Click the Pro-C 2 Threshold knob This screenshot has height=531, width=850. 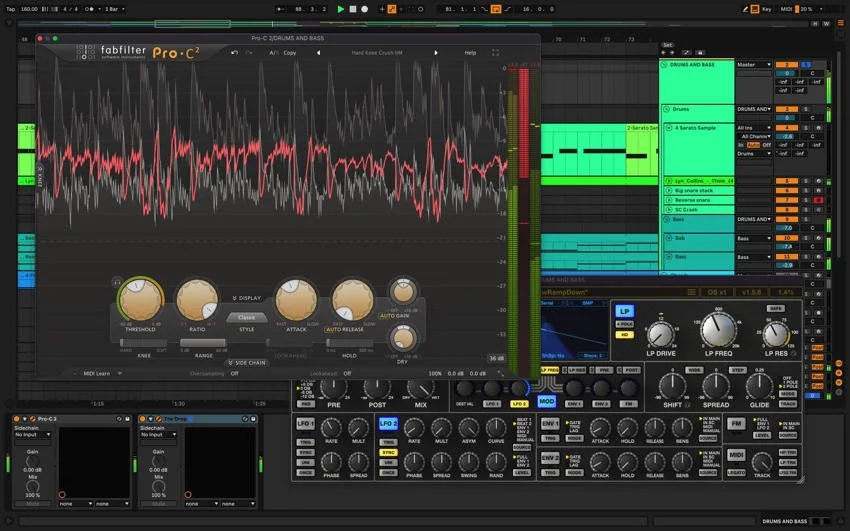(140, 300)
